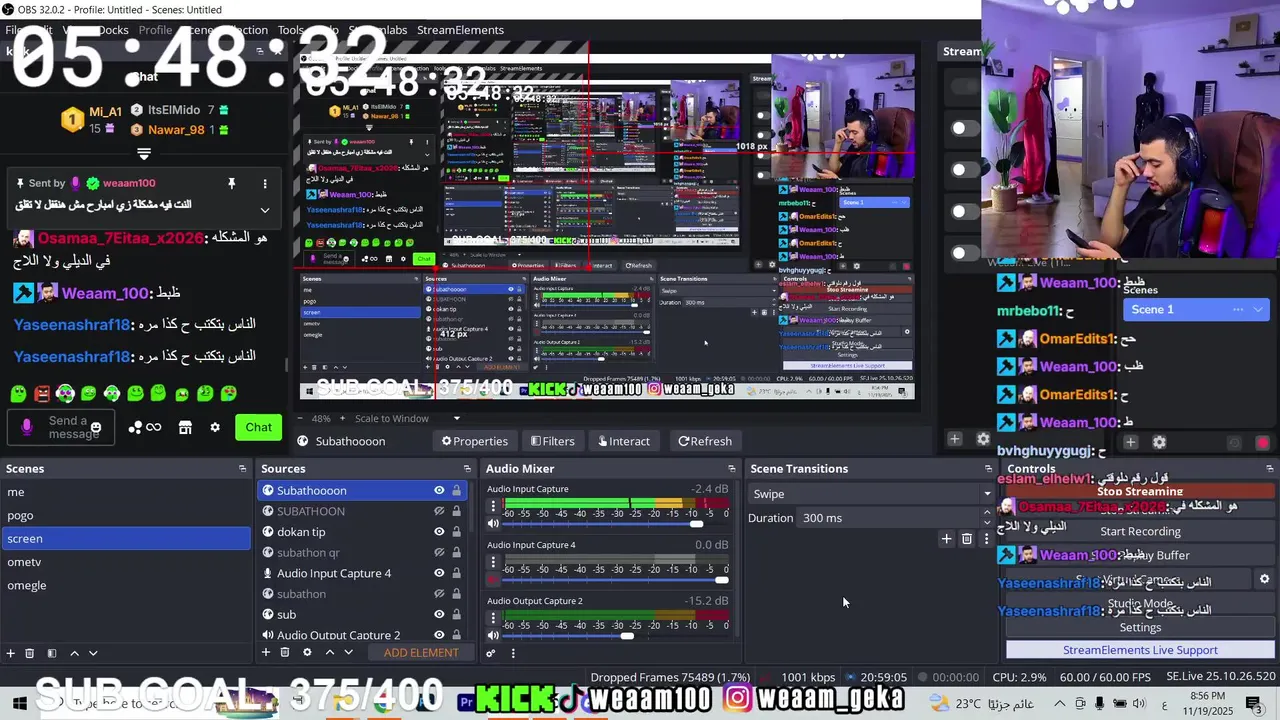Delete selected source with the trash icon
The width and height of the screenshot is (1280, 720).
coord(285,652)
